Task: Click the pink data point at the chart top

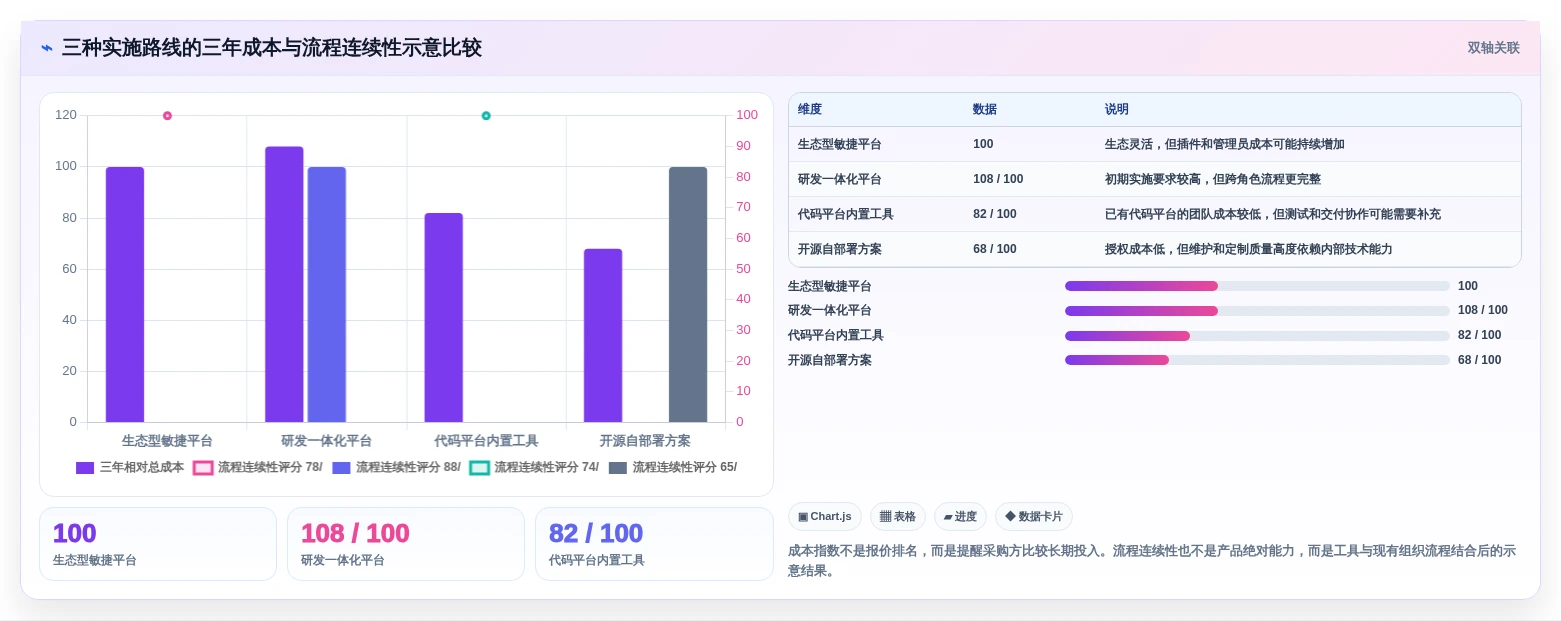Action: pyautogui.click(x=167, y=116)
